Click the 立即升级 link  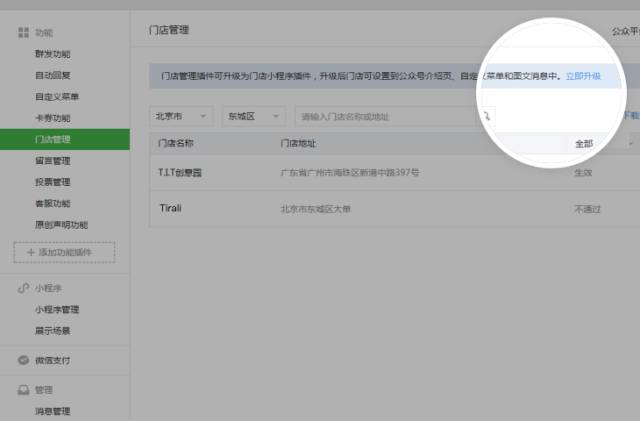click(x=583, y=76)
